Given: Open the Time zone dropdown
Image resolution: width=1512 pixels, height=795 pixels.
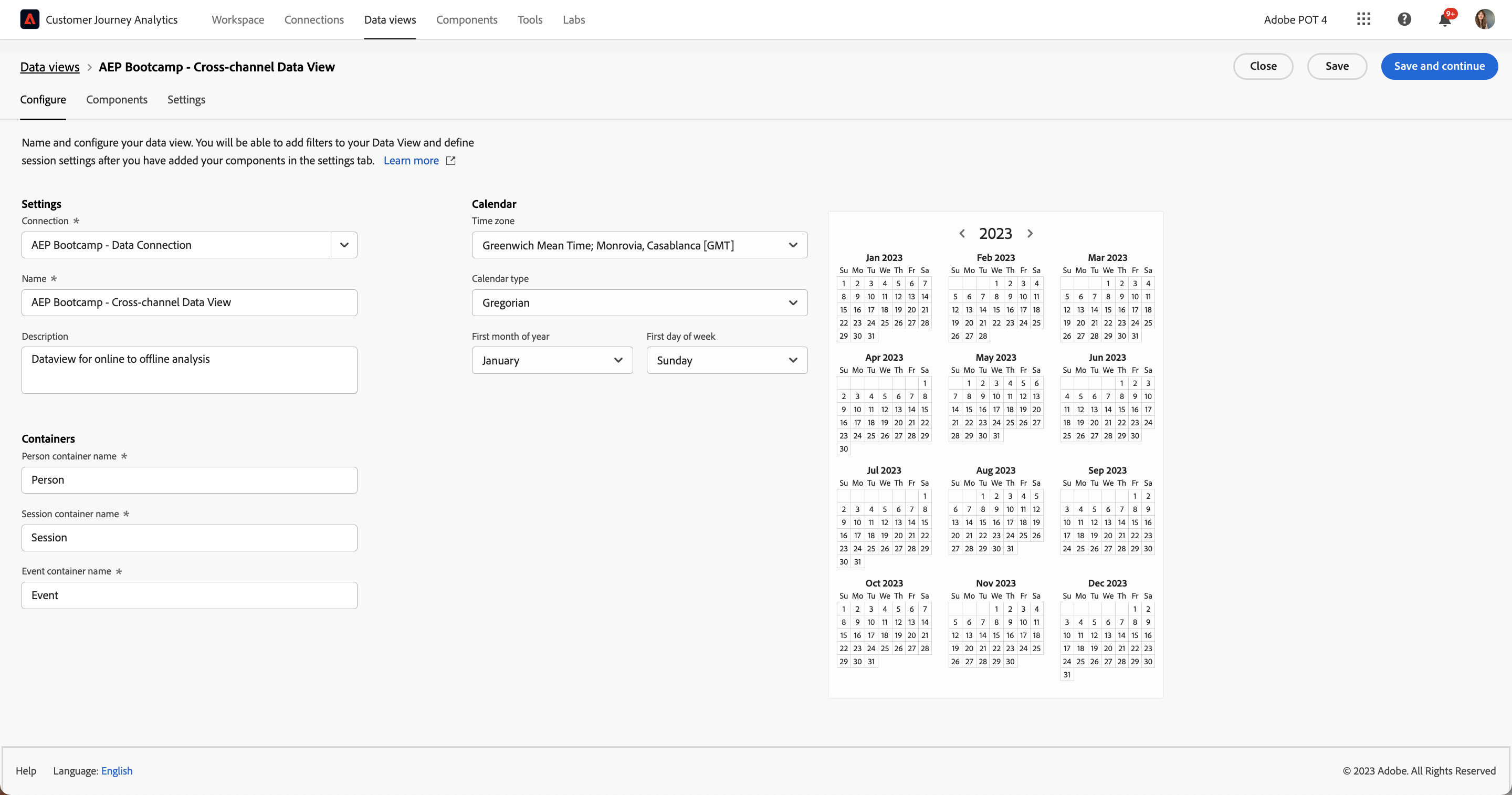Looking at the screenshot, I should (x=639, y=245).
